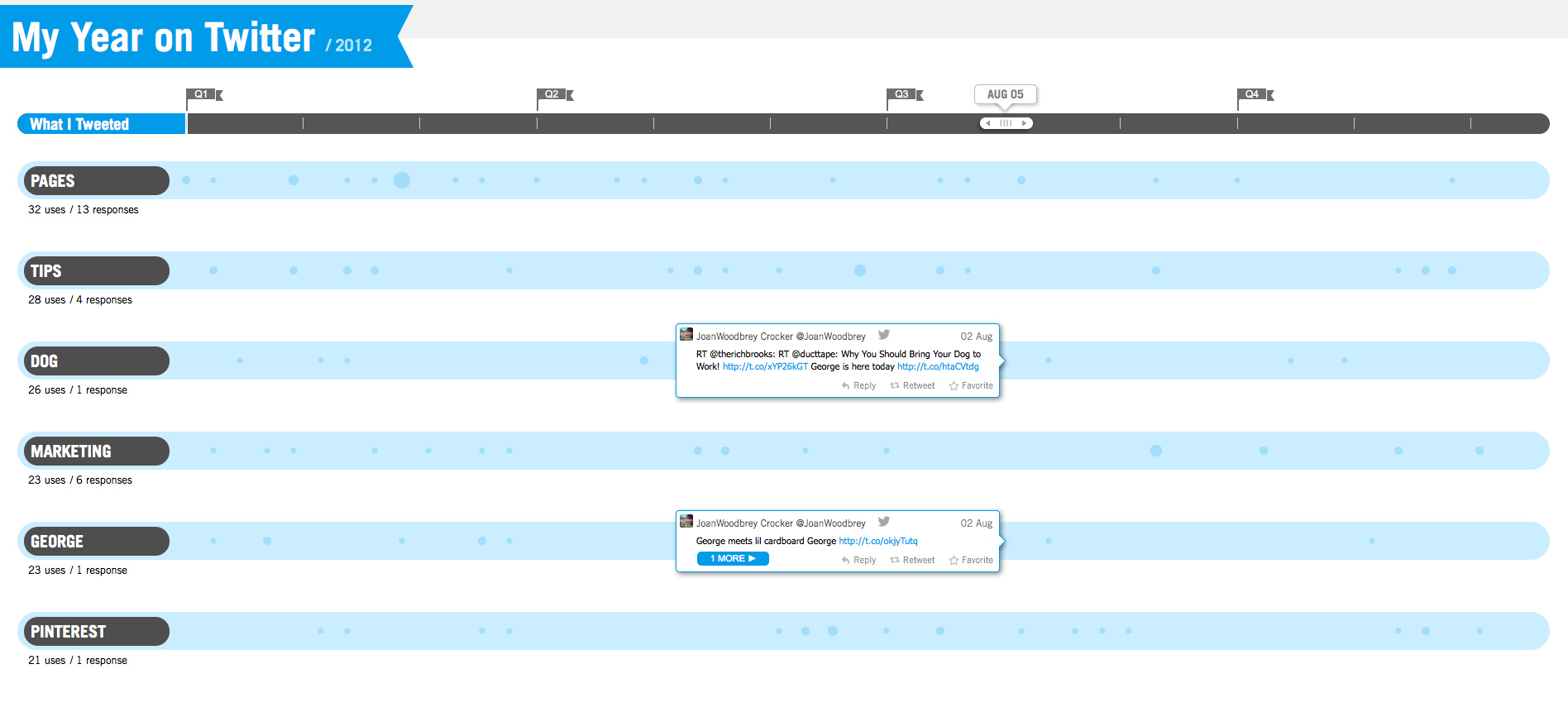The image size is (1568, 712).
Task: Click @JoanWoodbrey name in the George tweet
Action: [x=830, y=523]
